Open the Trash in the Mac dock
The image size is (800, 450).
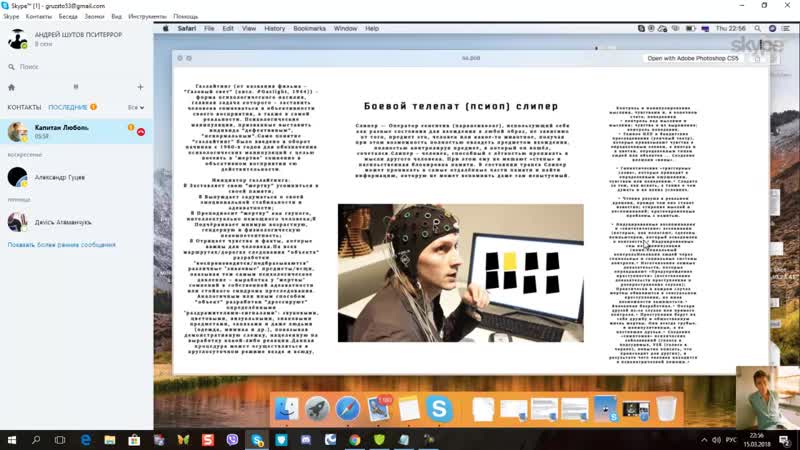tap(666, 409)
